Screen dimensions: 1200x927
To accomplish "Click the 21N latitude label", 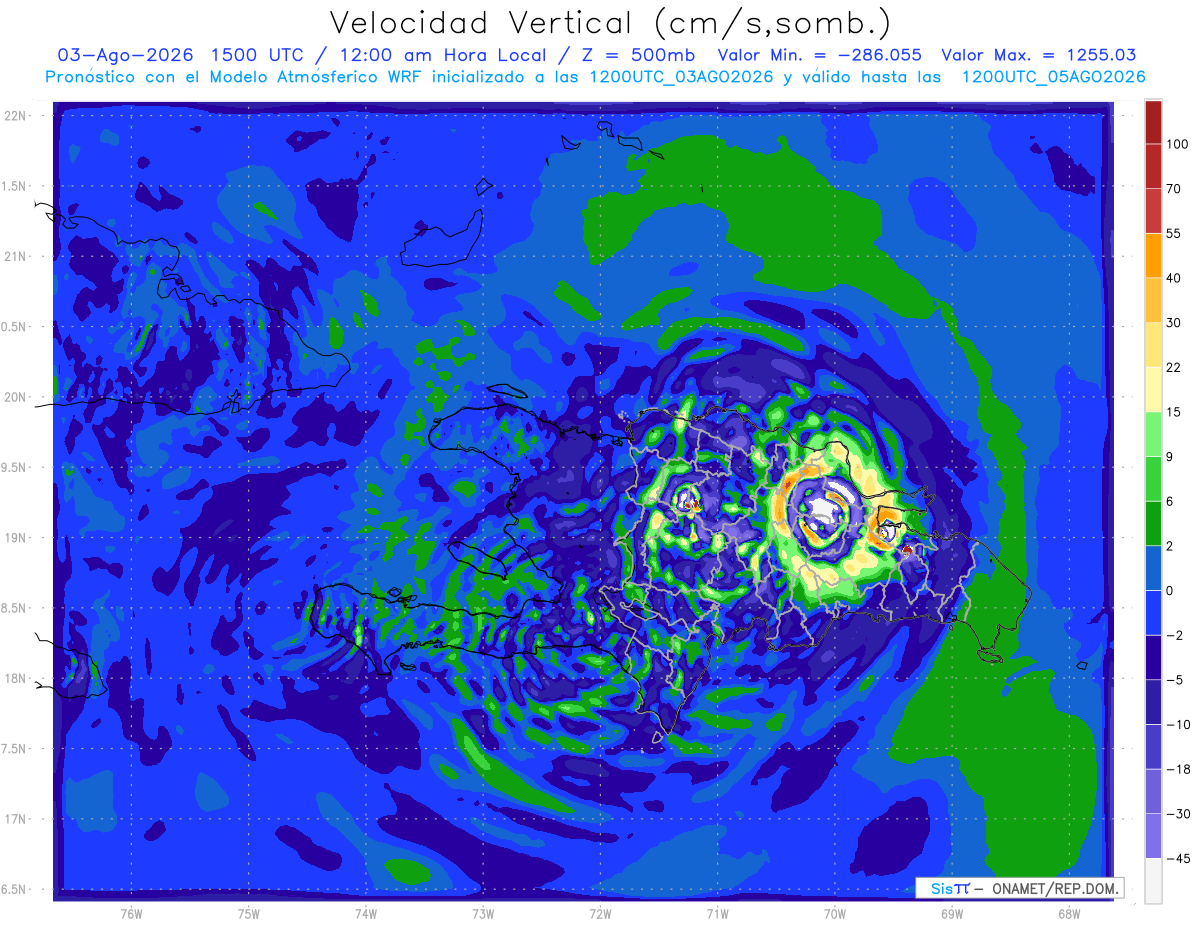I will tap(16, 256).
